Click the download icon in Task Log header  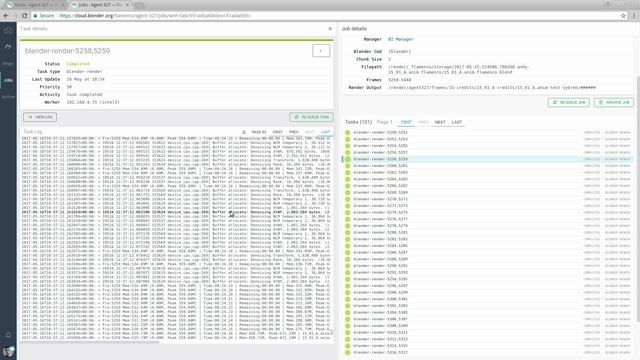(244, 132)
